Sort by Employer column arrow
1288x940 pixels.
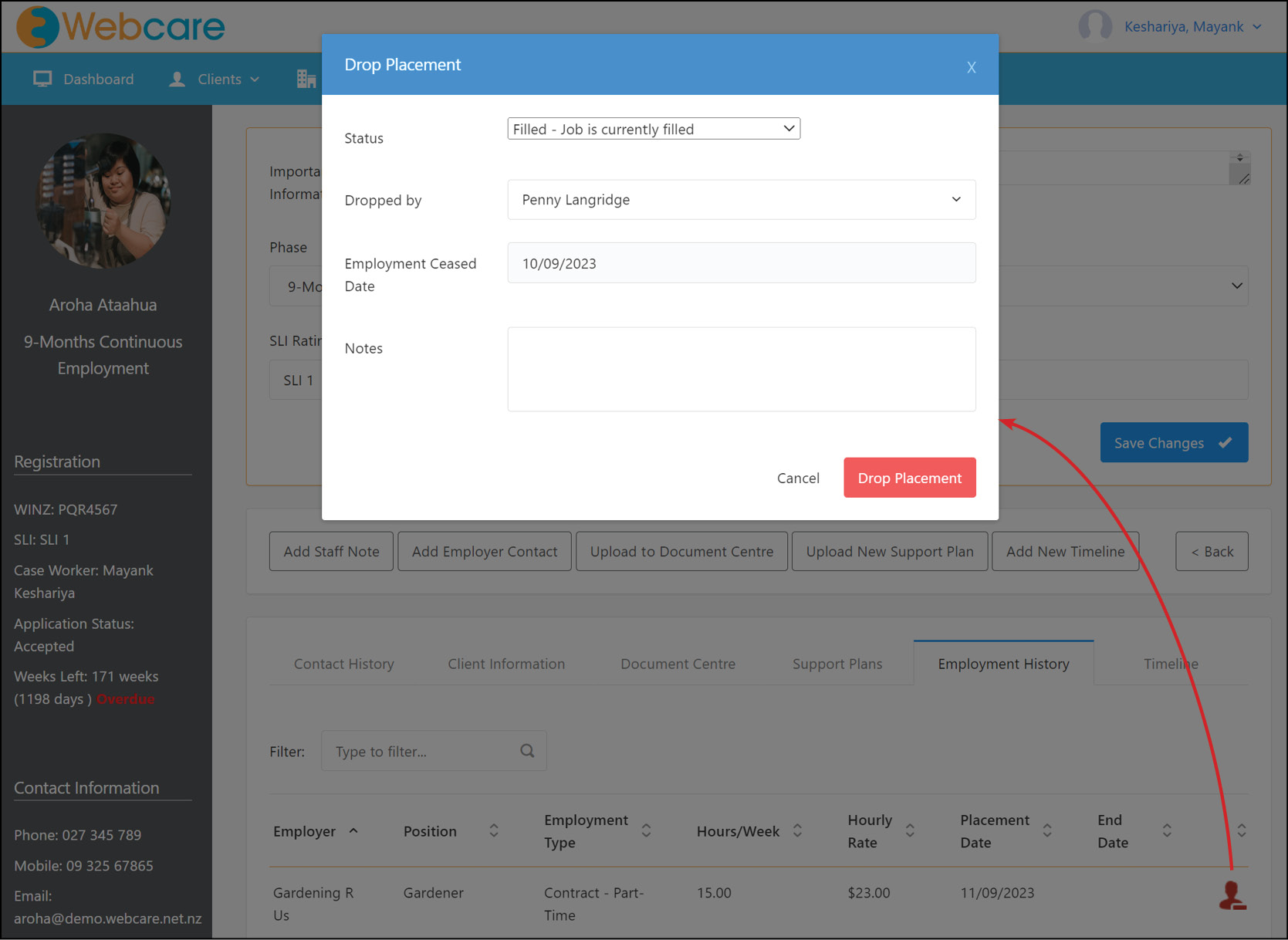pyautogui.click(x=353, y=831)
